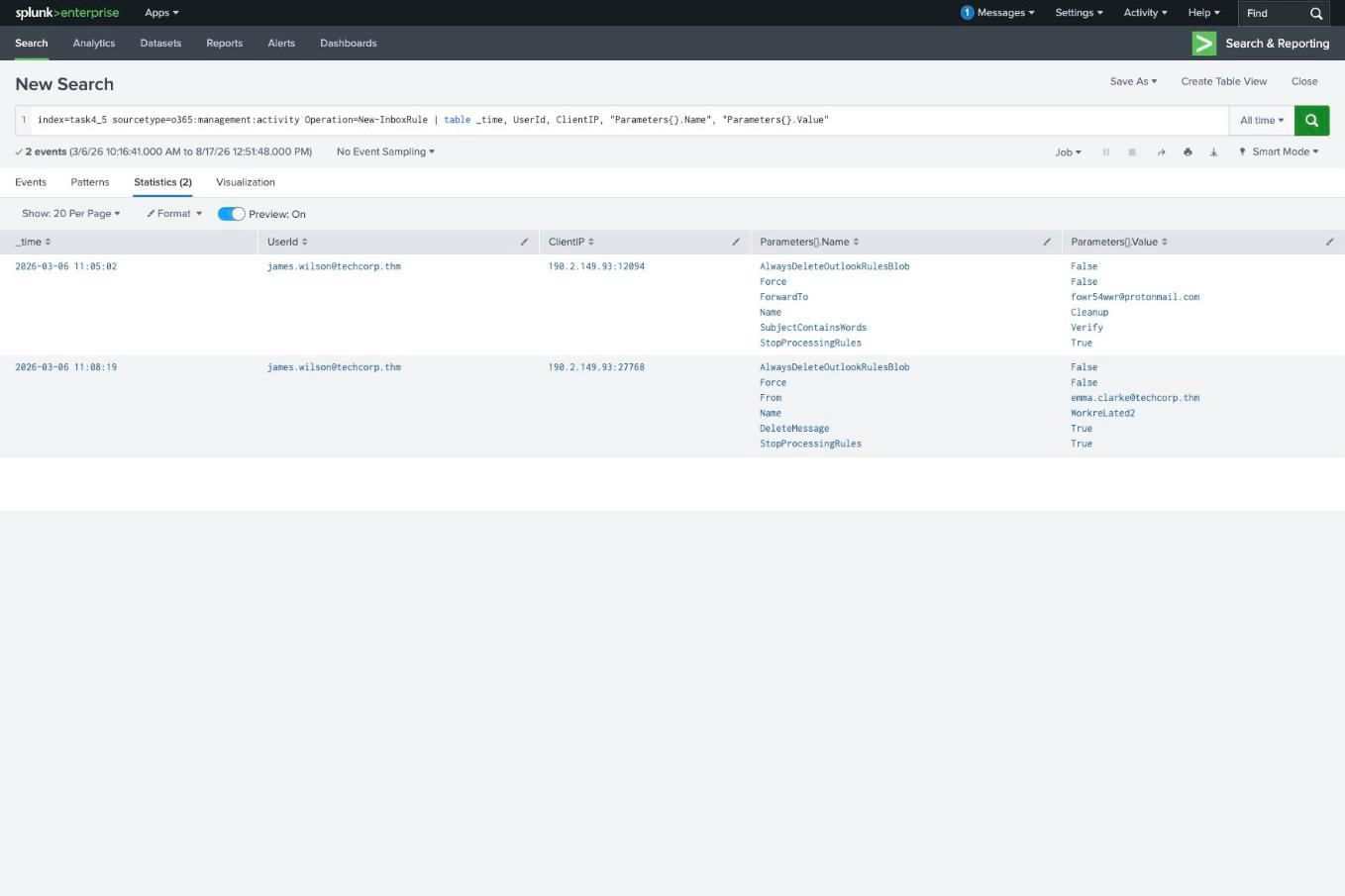This screenshot has width=1345, height=896.
Task: Click the Verify value
Action: pyautogui.click(x=1086, y=328)
